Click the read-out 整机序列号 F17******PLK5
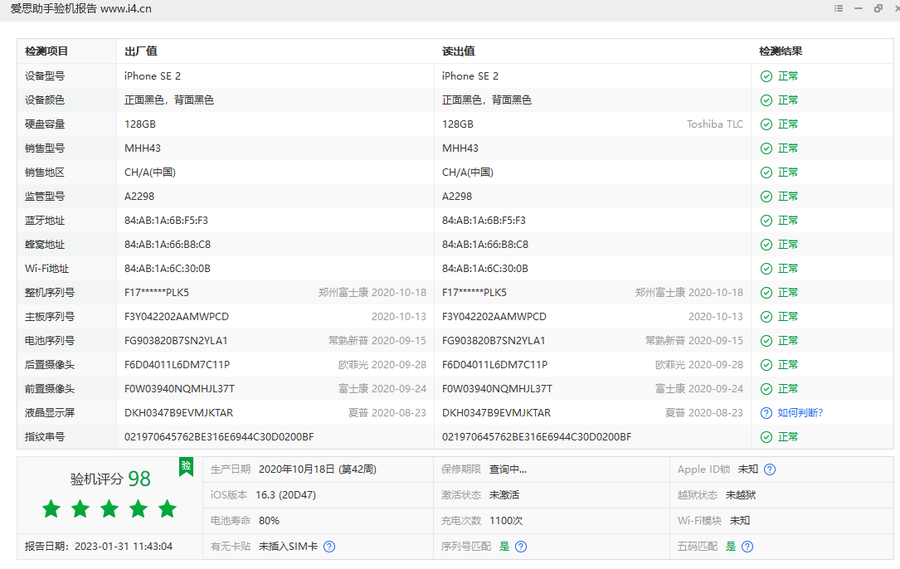 point(474,293)
